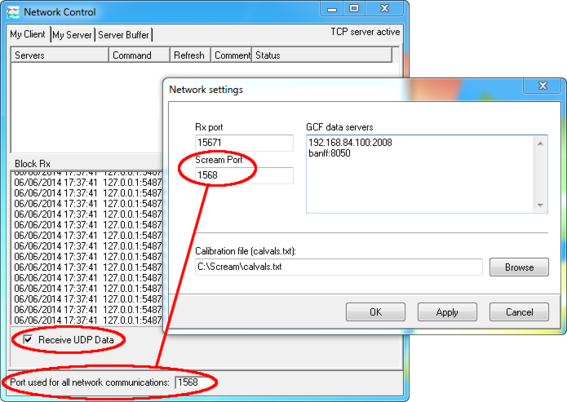
Task: Close the Network settings dialog
Action: pyautogui.click(x=542, y=86)
